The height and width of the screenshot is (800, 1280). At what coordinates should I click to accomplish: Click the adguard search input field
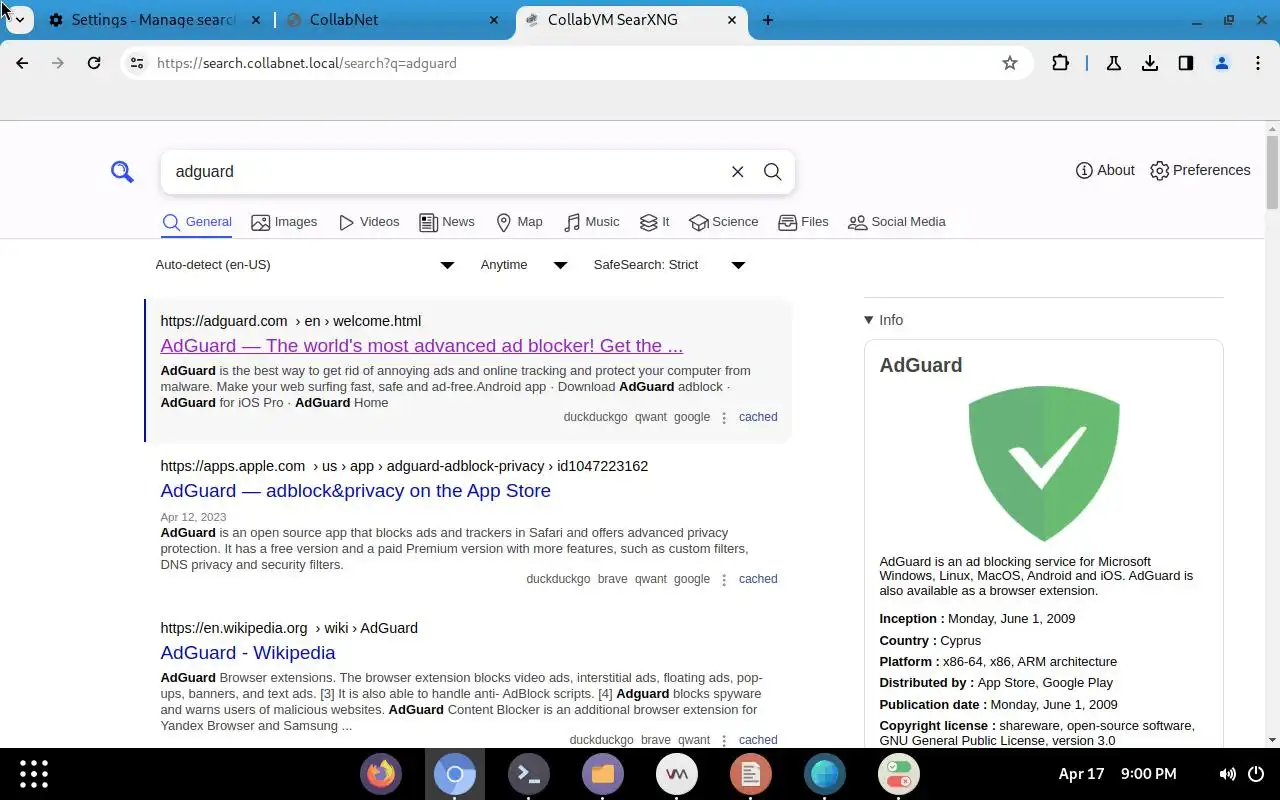click(445, 172)
